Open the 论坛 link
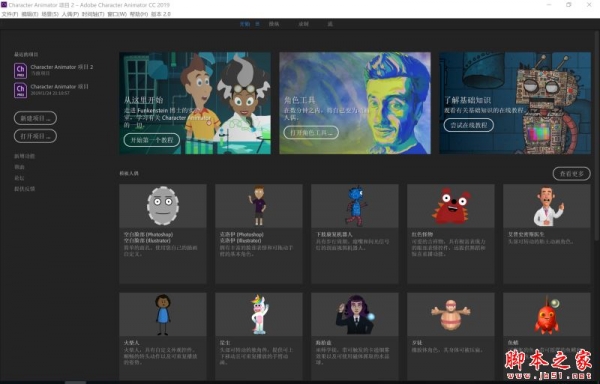This screenshot has width=600, height=384. (x=20, y=178)
